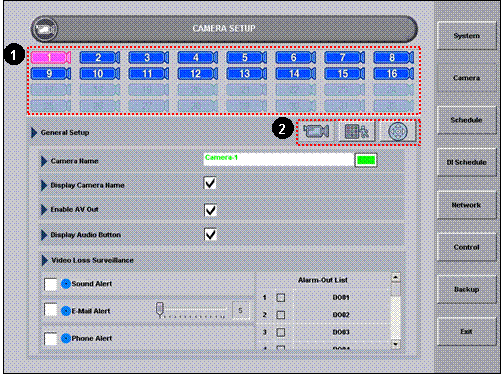
Task: Select the pink camera 1 icon
Action: pos(51,57)
